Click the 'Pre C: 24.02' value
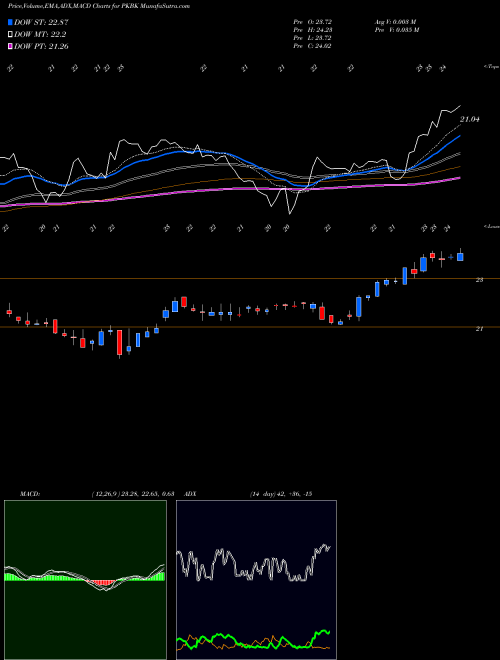The width and height of the screenshot is (500, 660). click(312, 46)
